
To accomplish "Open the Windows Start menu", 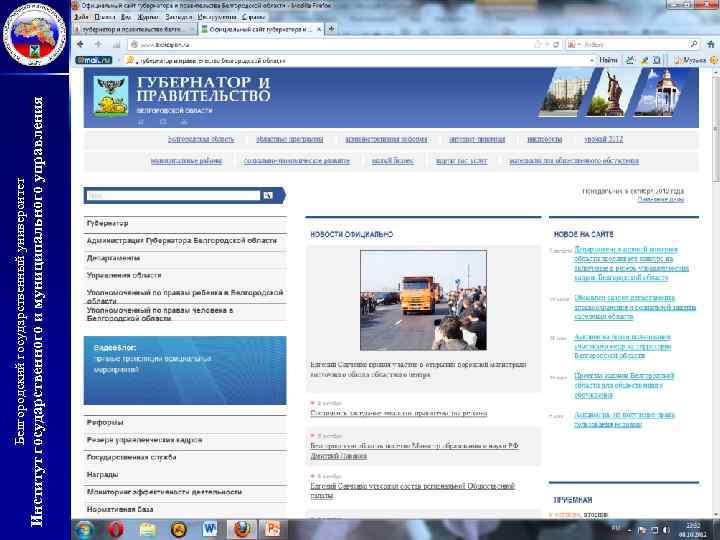I will 84,529.
